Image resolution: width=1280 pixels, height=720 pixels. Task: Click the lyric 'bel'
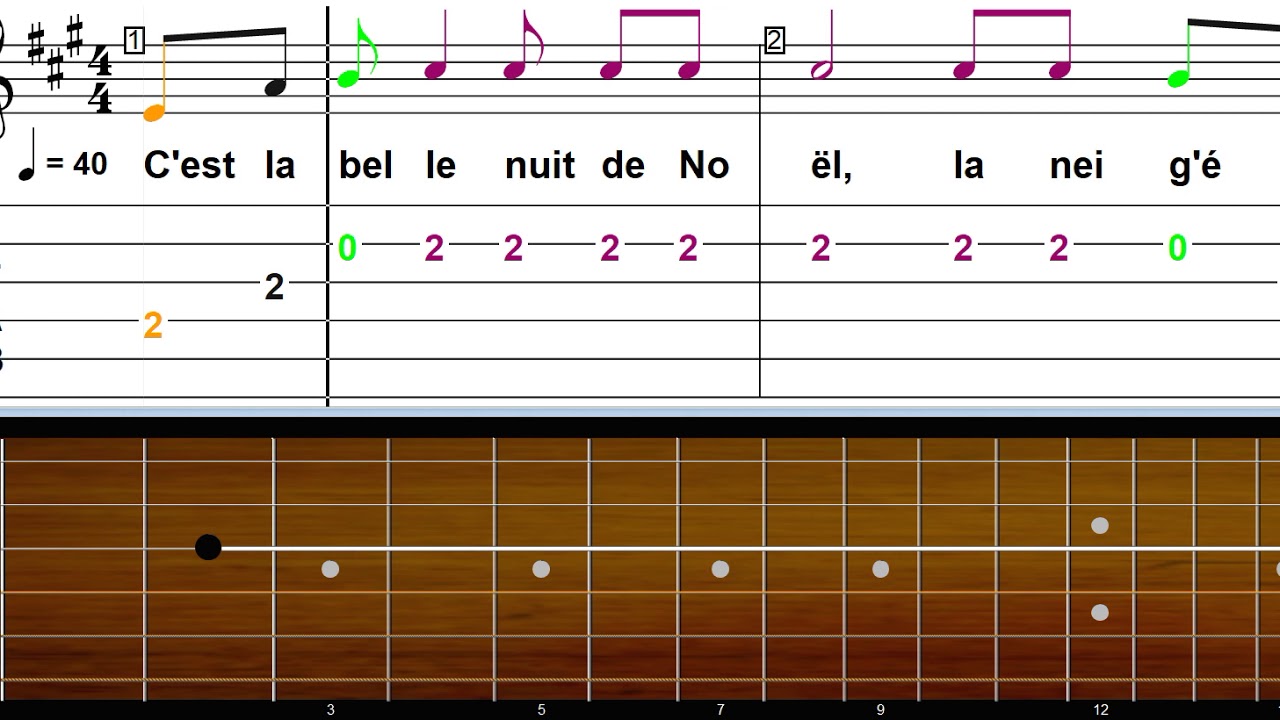366,165
